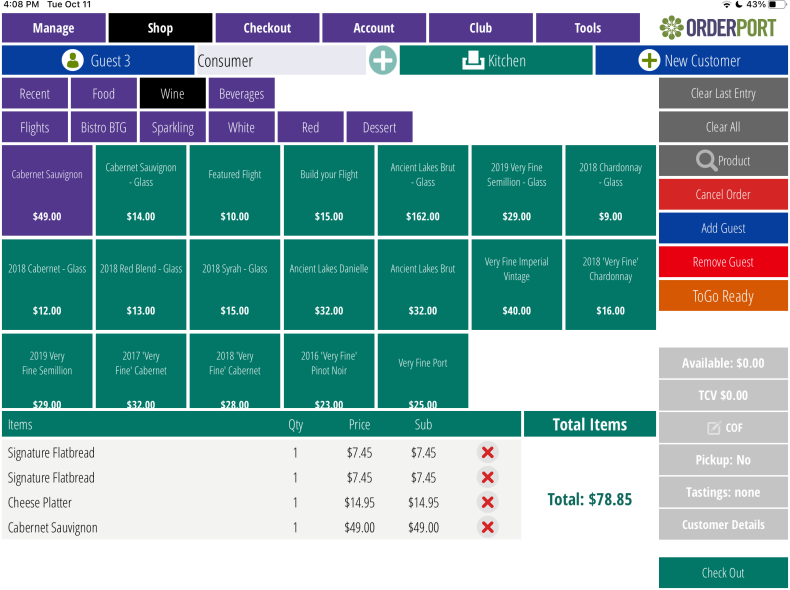The height and width of the screenshot is (590, 790).
Task: Add the Featured Flight item
Action: tap(235, 190)
